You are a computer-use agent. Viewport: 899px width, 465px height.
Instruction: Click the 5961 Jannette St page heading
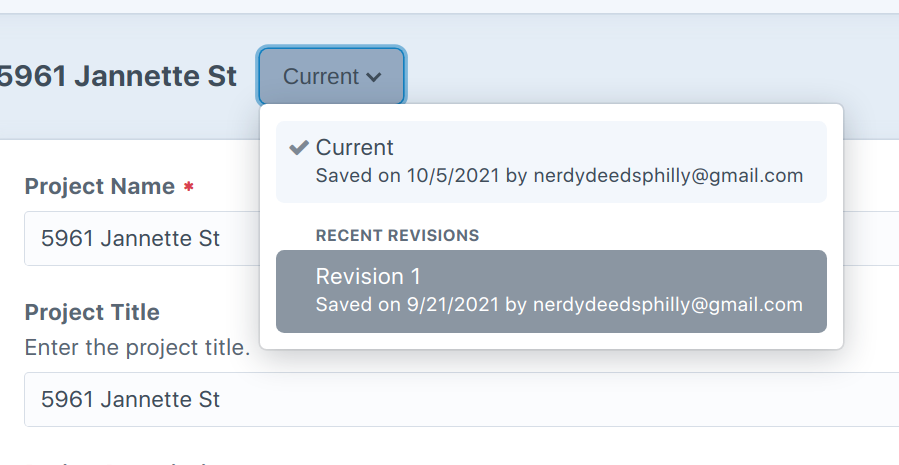[x=118, y=76]
